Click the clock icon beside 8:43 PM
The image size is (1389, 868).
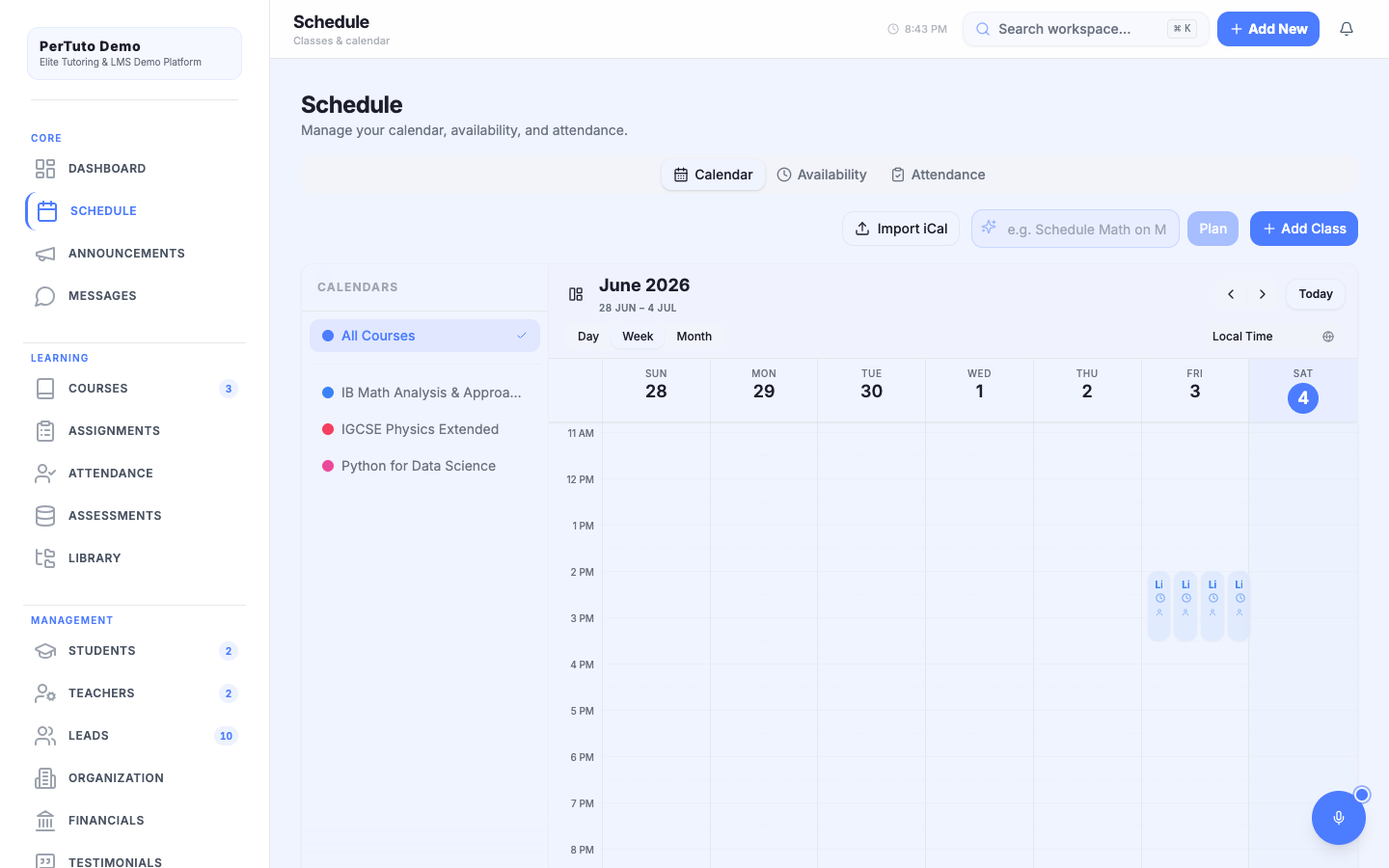coord(893,29)
